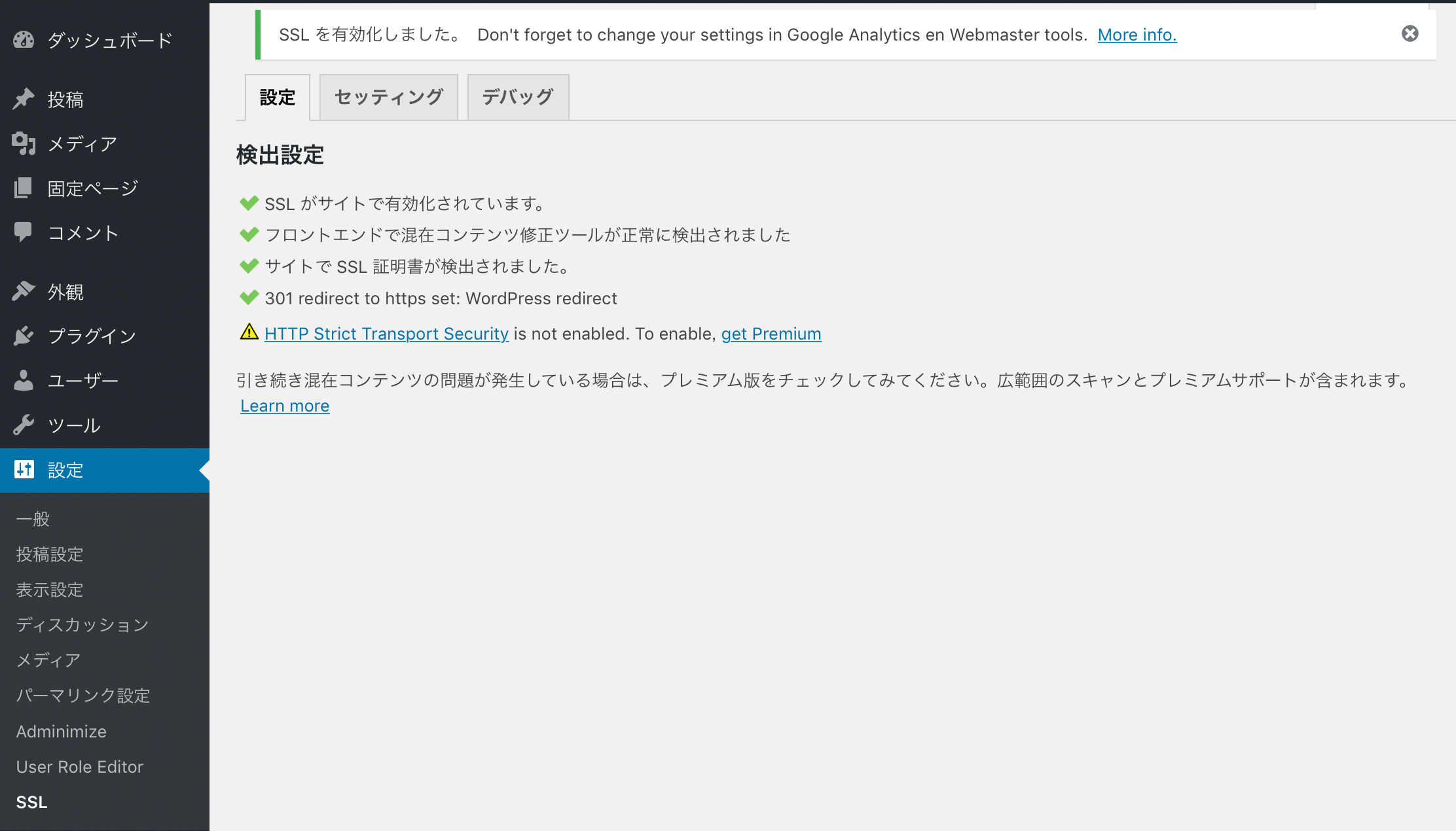Open the ダッシュボード menu

click(105, 40)
